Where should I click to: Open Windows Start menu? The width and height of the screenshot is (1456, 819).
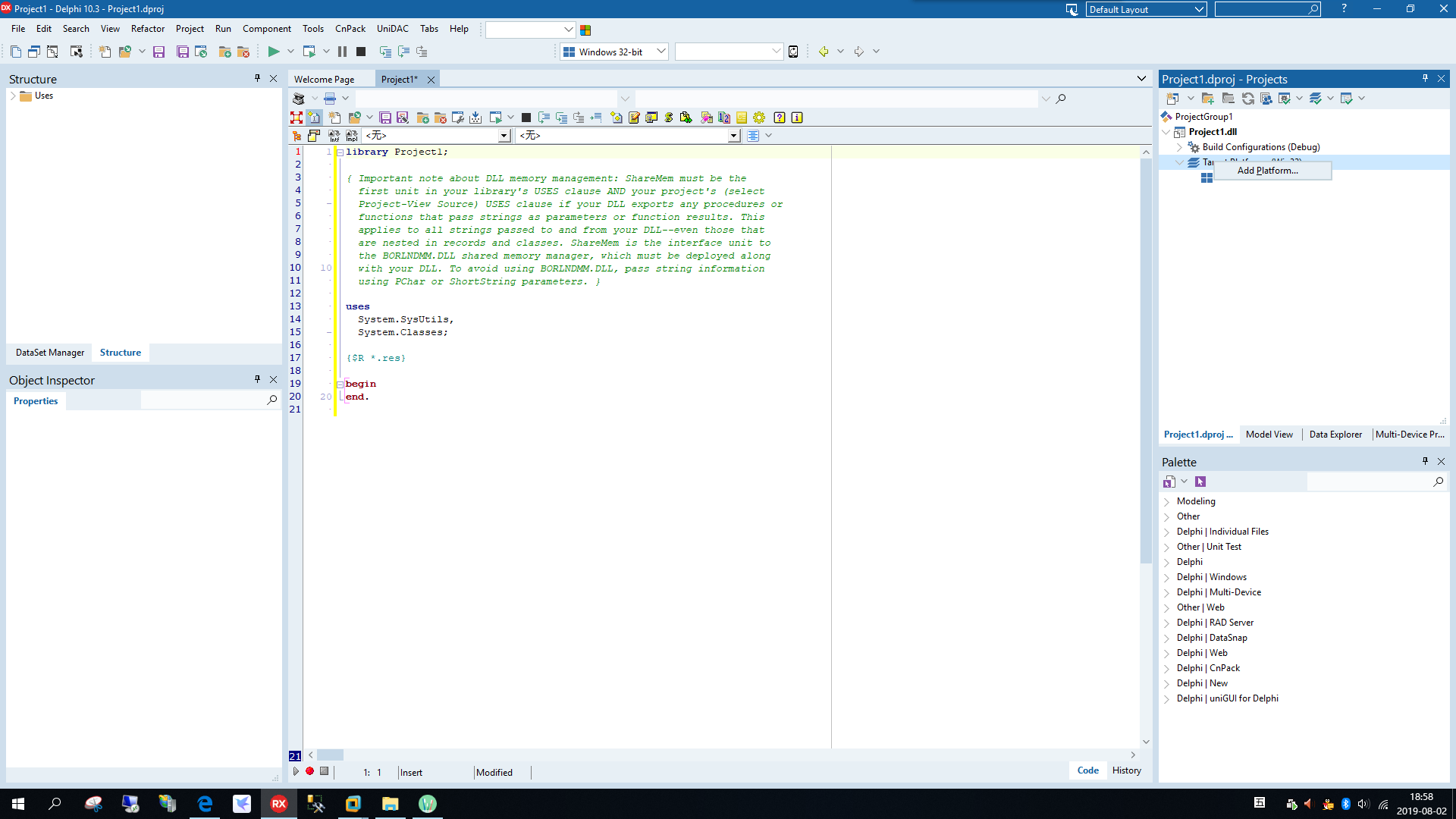point(18,804)
